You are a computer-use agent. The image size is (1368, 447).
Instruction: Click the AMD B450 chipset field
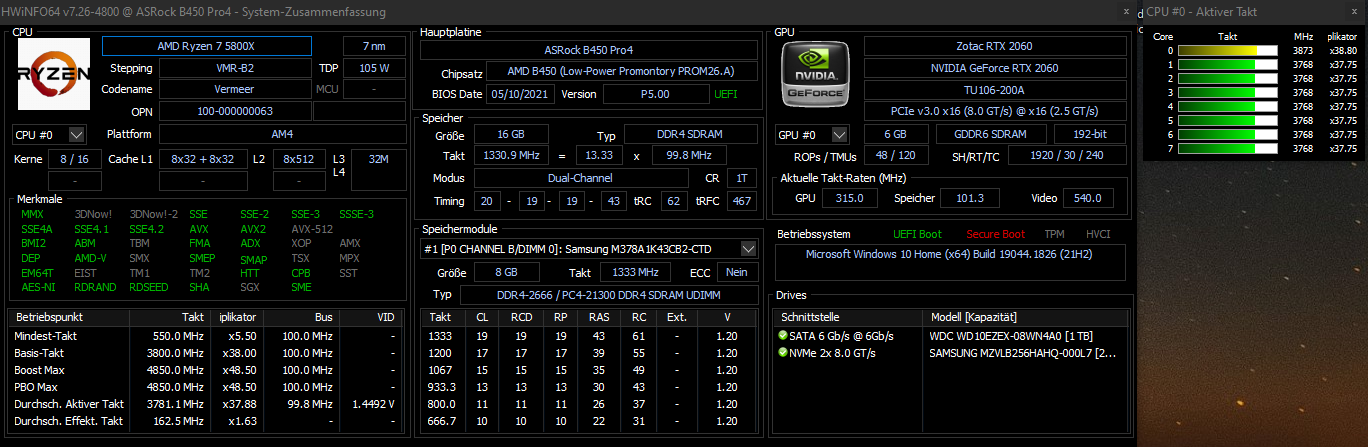pos(622,72)
